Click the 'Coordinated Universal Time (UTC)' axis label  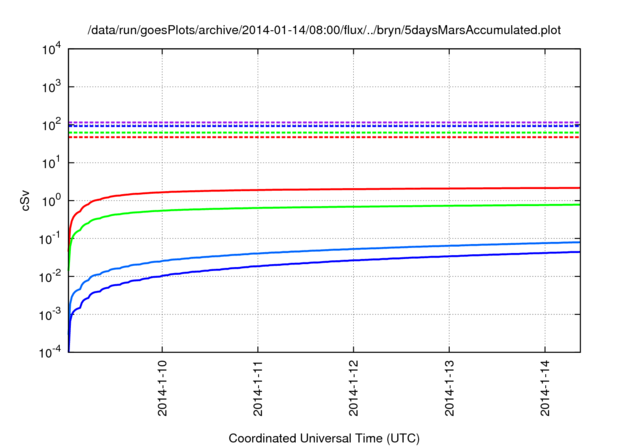(x=324, y=438)
